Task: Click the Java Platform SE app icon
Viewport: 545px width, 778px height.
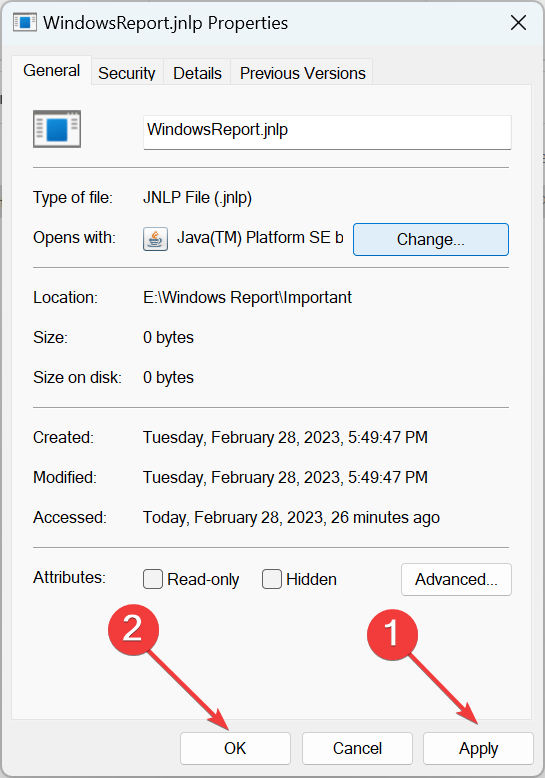Action: click(155, 239)
